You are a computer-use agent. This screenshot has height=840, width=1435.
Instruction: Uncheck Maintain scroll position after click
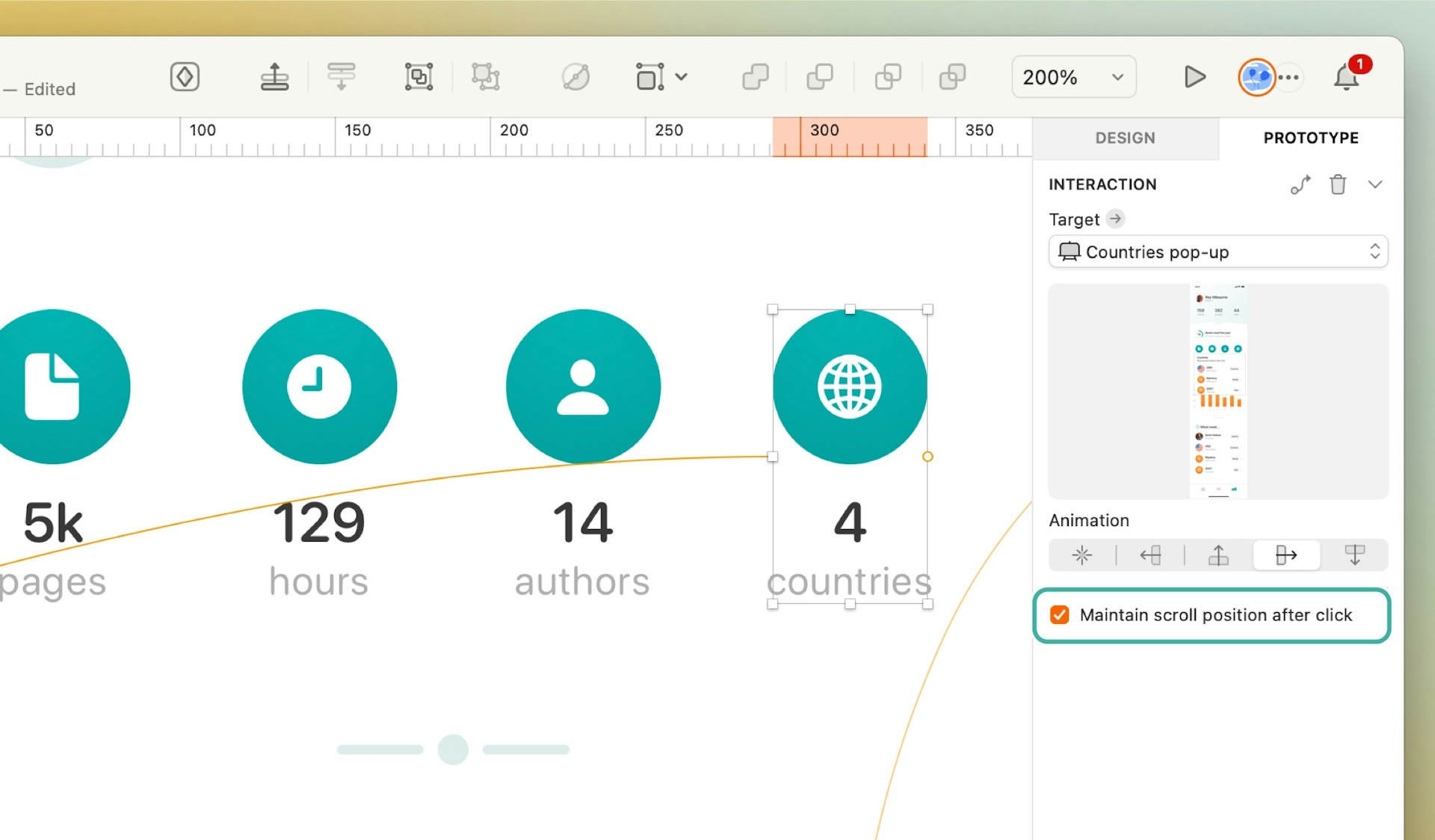point(1059,615)
